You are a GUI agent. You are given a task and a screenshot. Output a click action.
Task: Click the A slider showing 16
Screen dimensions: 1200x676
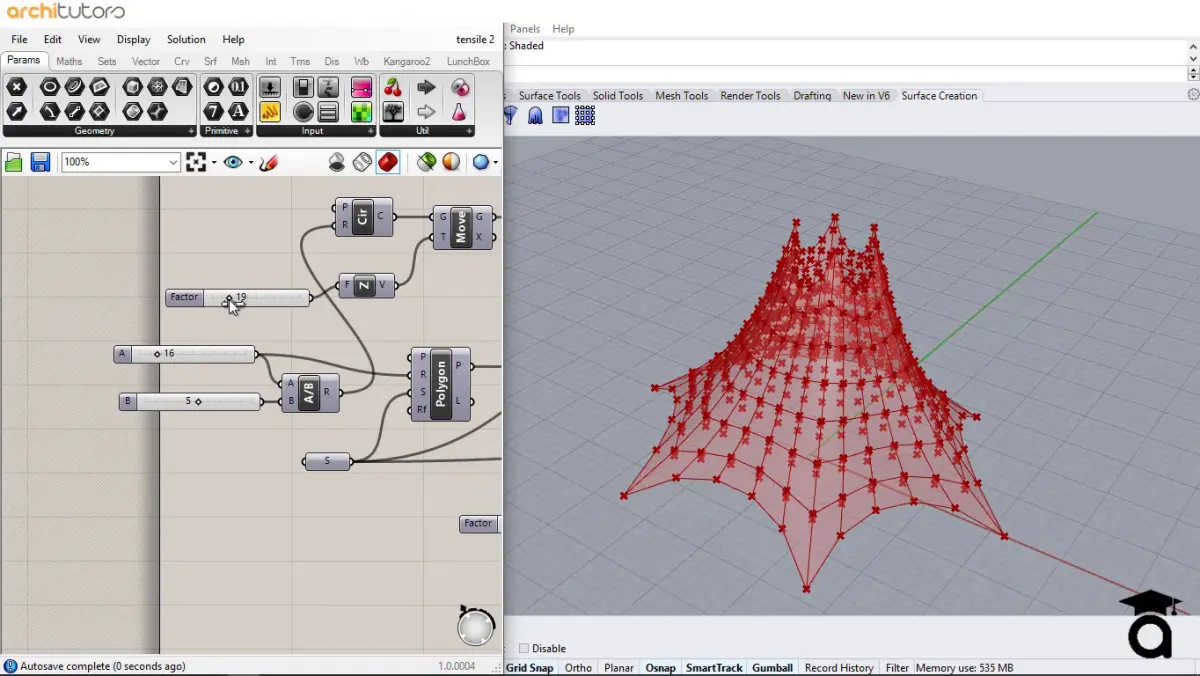185,353
